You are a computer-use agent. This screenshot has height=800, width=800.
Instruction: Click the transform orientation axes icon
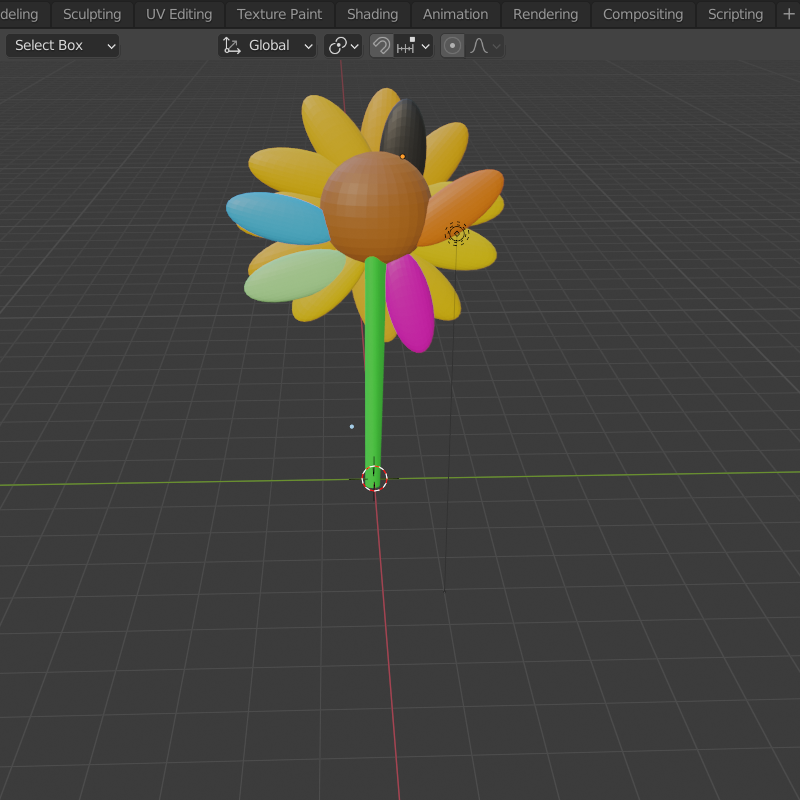pos(232,46)
